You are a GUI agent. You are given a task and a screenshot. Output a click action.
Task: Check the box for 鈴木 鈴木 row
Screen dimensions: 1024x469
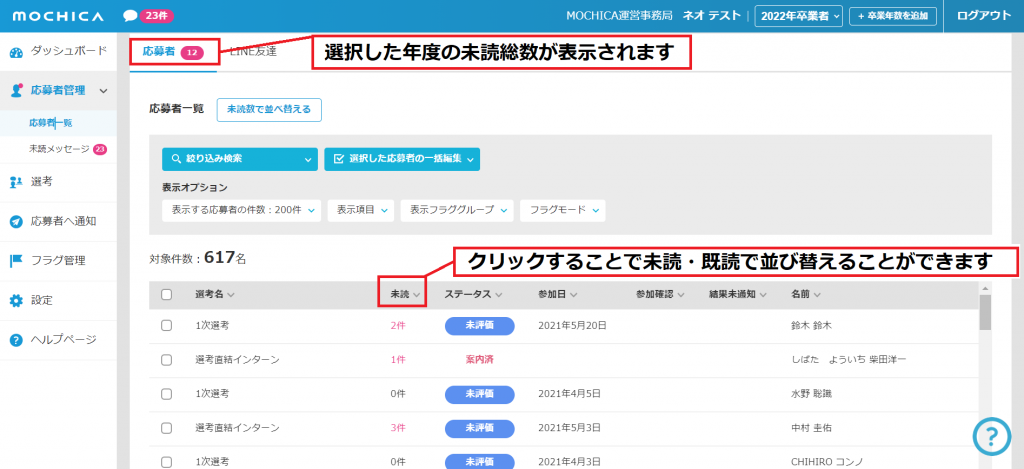[x=167, y=326]
